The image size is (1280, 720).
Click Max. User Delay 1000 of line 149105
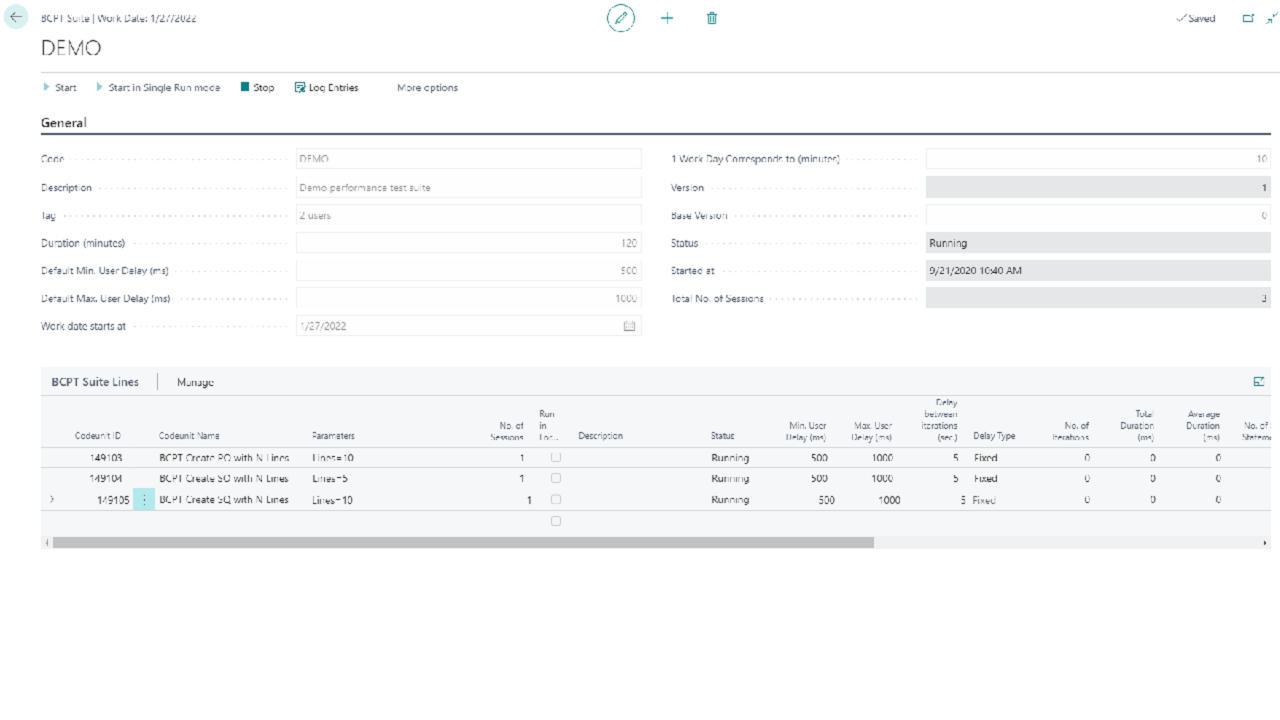click(889, 499)
